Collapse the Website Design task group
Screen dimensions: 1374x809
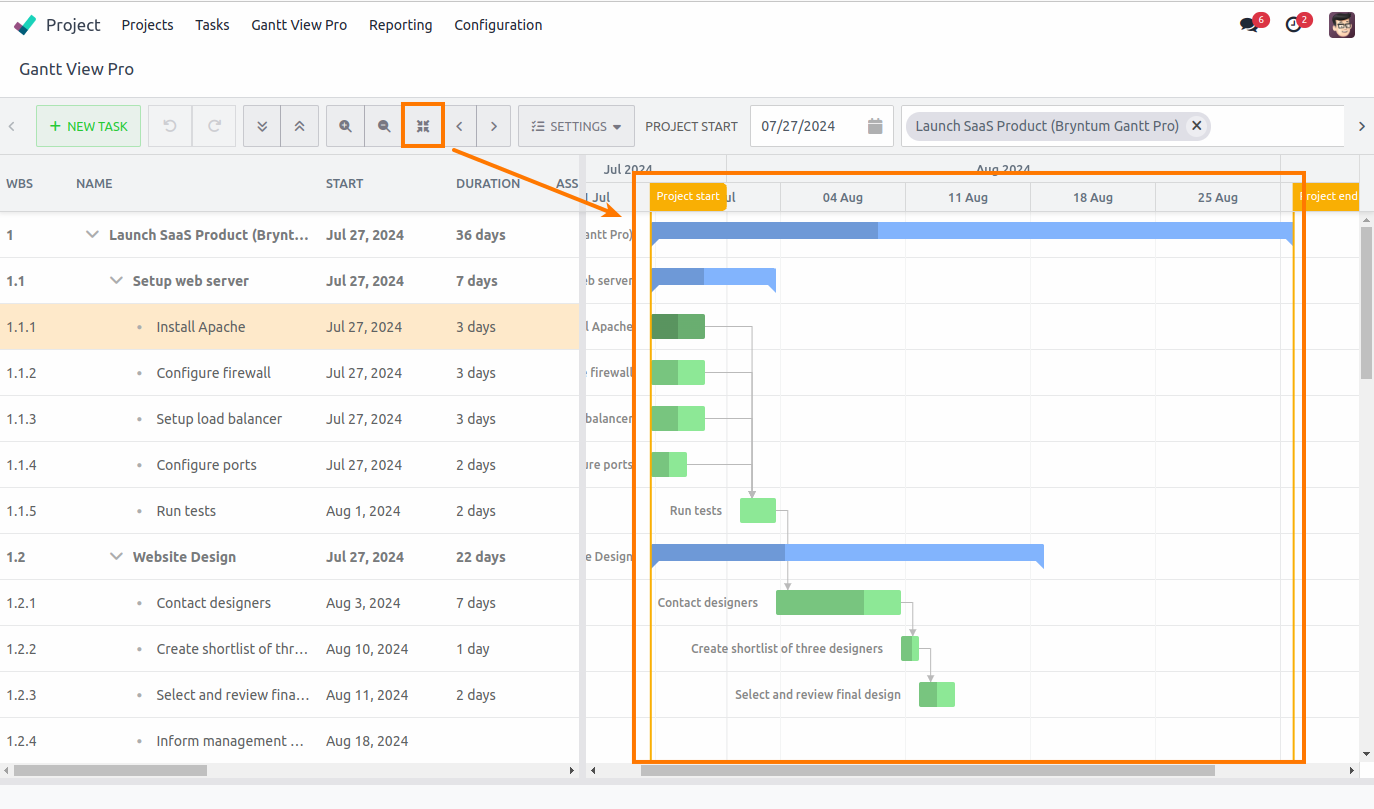pos(116,557)
